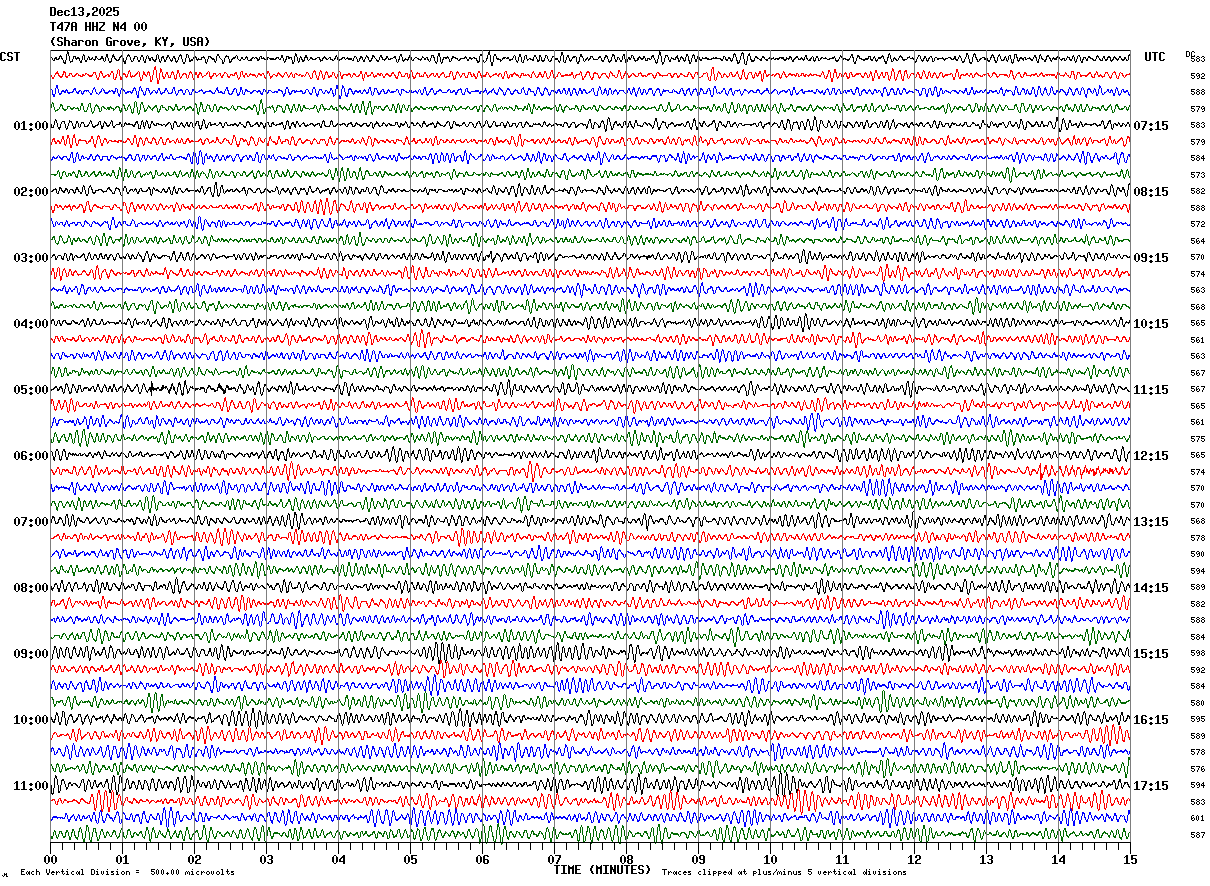
Task: Select the DC offset value 573
Action: pos(1197,175)
